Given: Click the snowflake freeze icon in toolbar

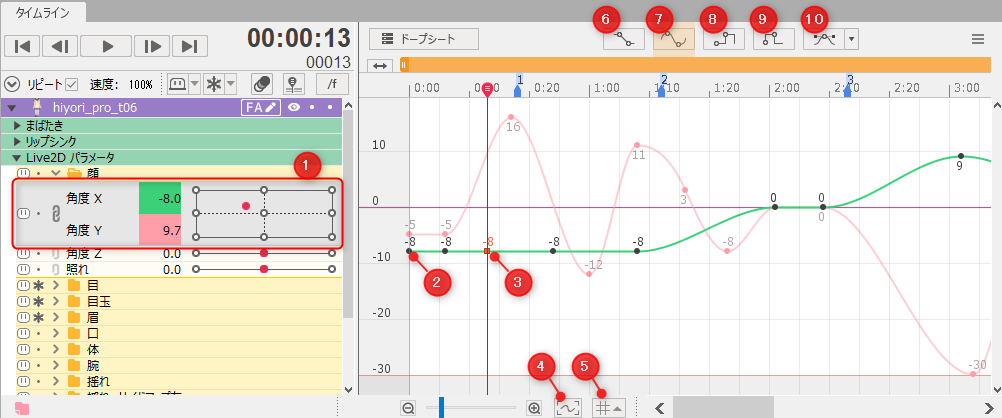Looking at the screenshot, I should 214,84.
